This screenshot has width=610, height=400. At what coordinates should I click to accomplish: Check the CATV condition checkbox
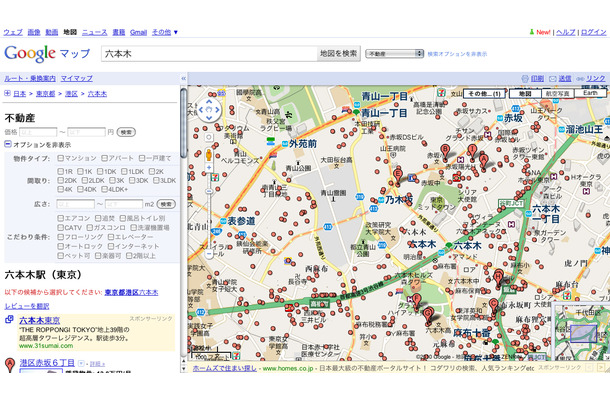[60, 227]
